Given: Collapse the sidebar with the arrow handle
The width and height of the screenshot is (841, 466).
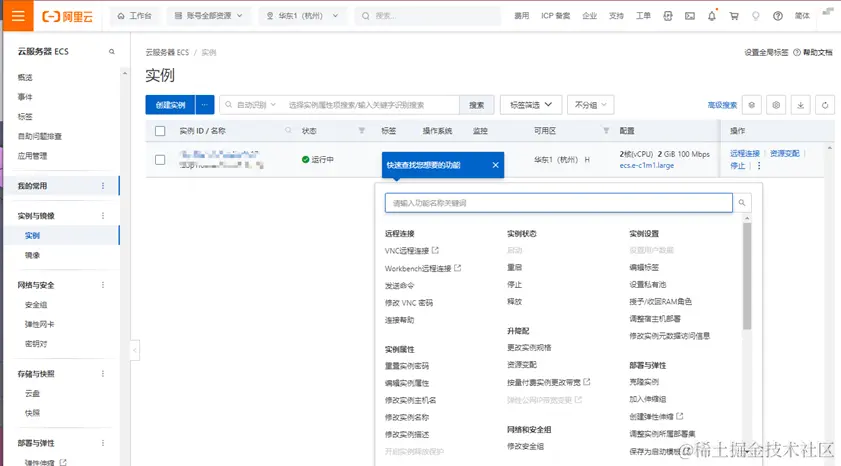Looking at the screenshot, I should point(135,350).
